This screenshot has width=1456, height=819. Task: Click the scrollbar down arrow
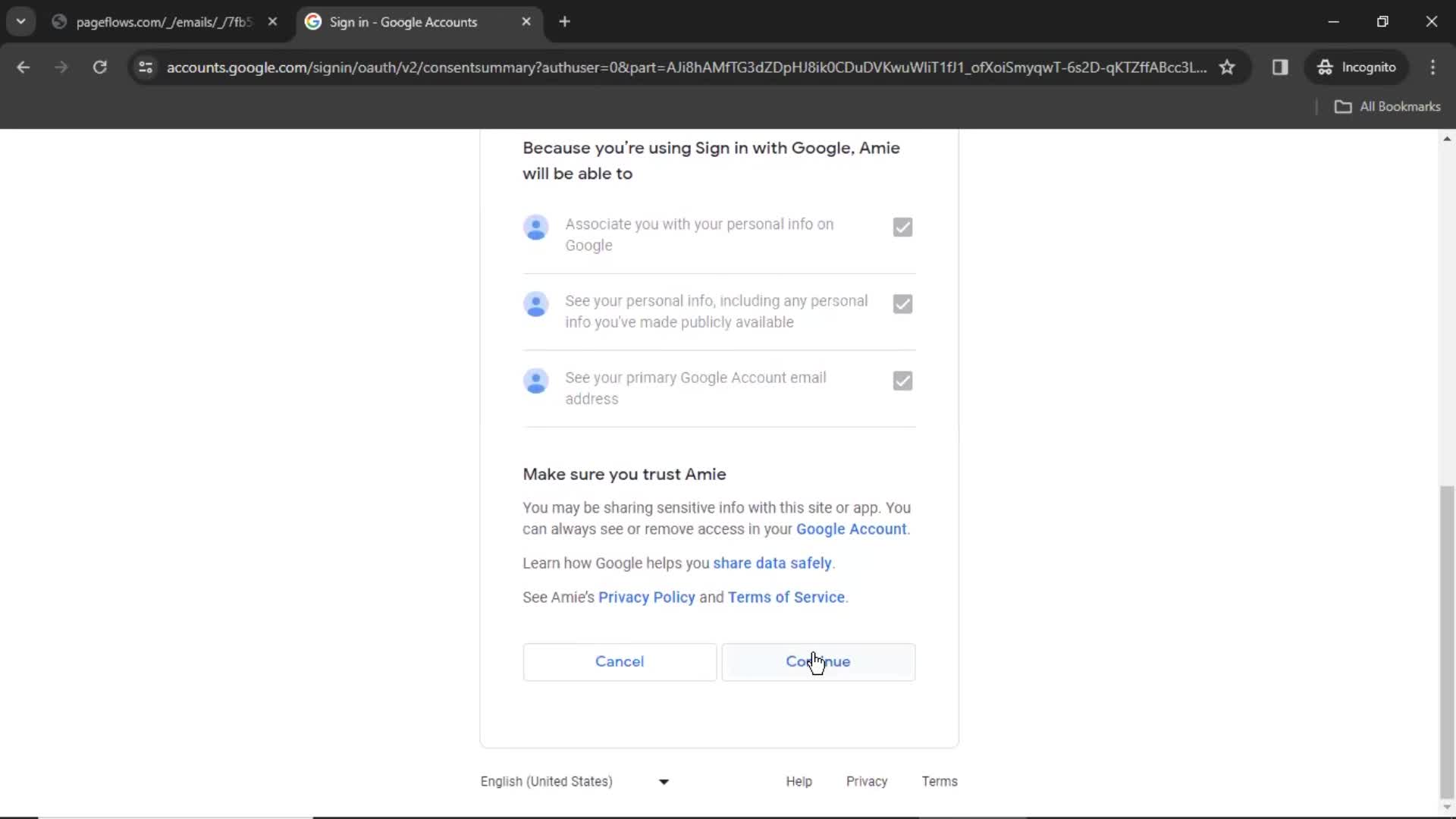pos(1447,807)
